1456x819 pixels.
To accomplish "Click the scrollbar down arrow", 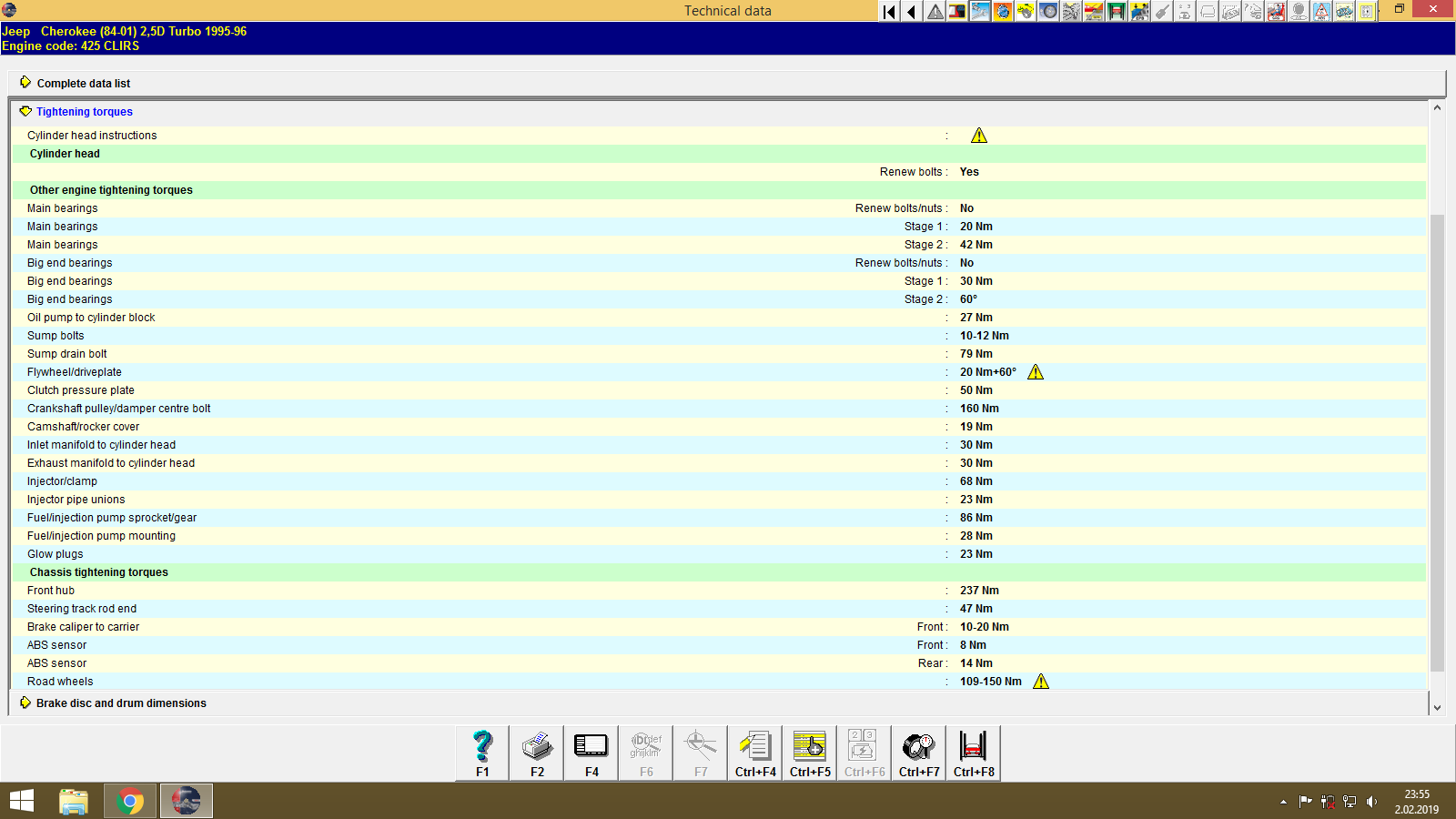I will (x=1436, y=706).
